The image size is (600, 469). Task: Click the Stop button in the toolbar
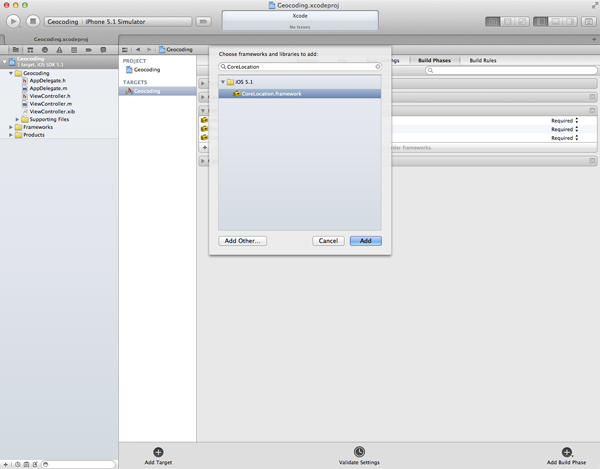point(33,21)
